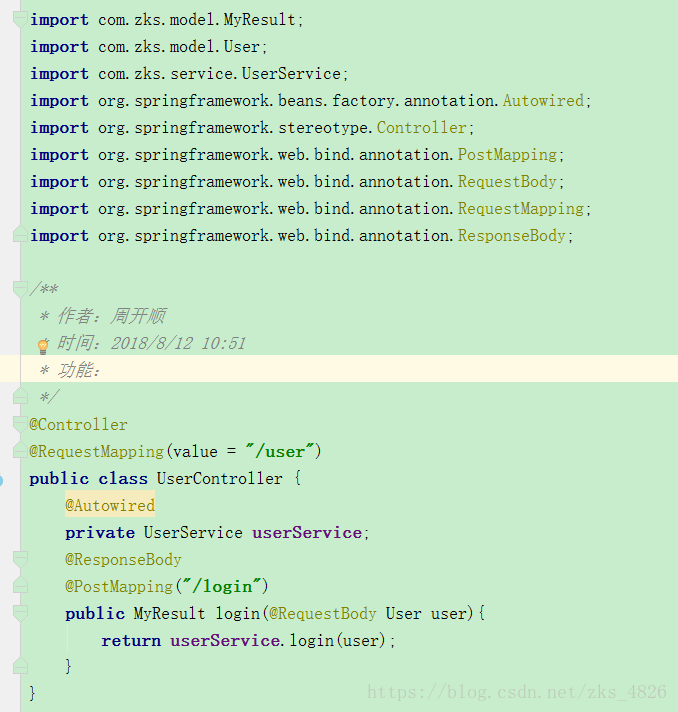Click fold end marker at ResponseBody import
This screenshot has width=678, height=712.
20,234
